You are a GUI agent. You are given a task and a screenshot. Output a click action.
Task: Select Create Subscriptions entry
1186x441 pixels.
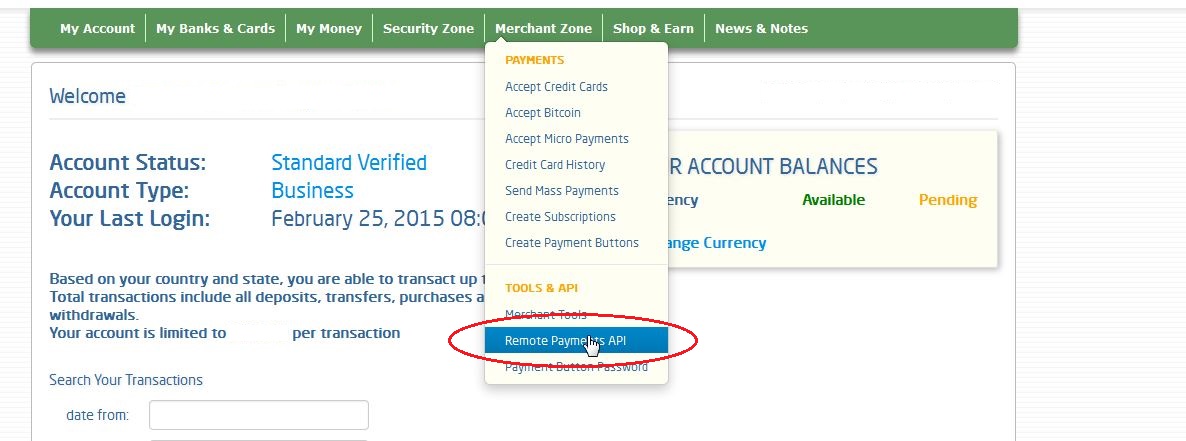560,216
